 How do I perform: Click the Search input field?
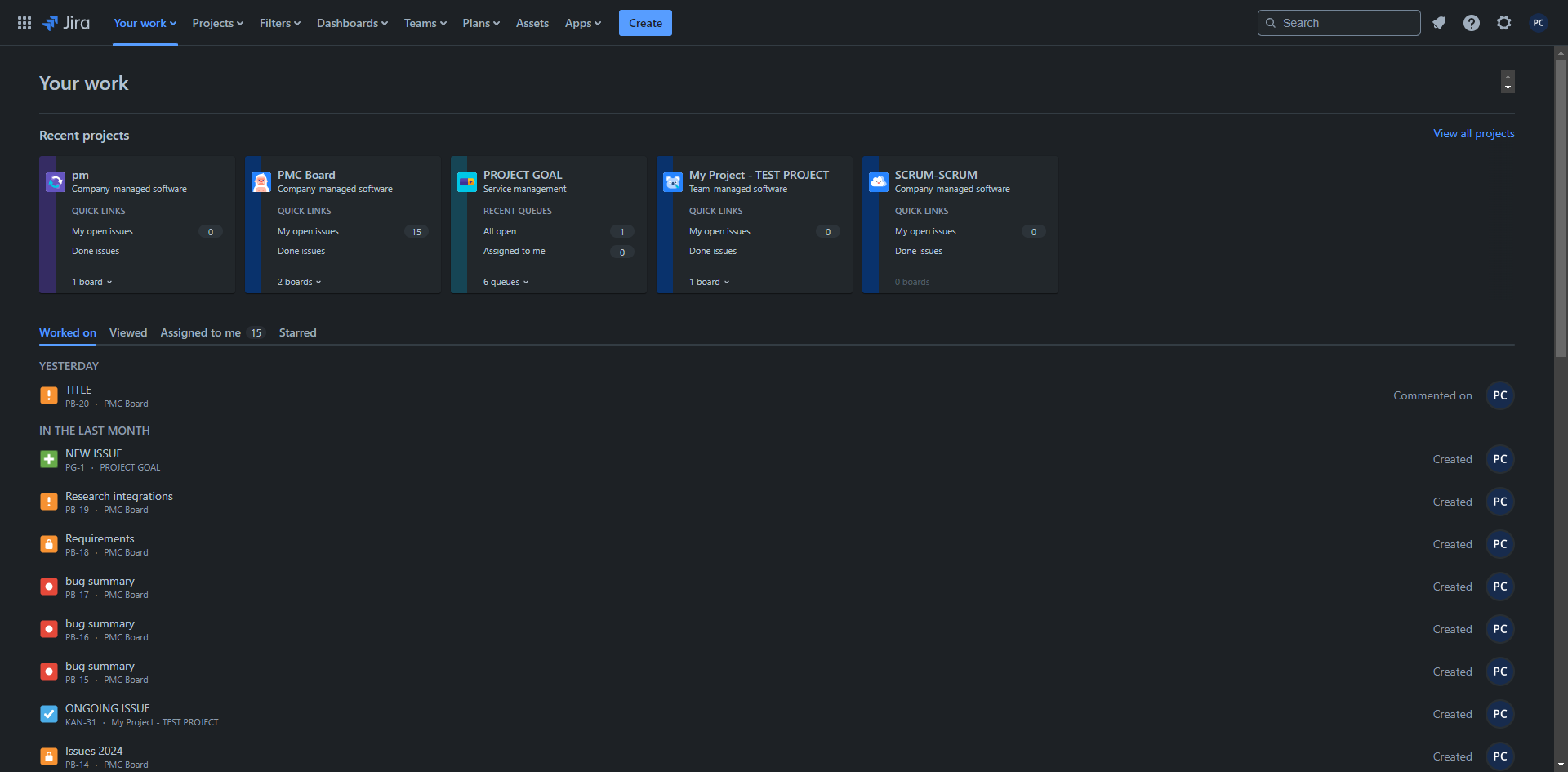1339,23
